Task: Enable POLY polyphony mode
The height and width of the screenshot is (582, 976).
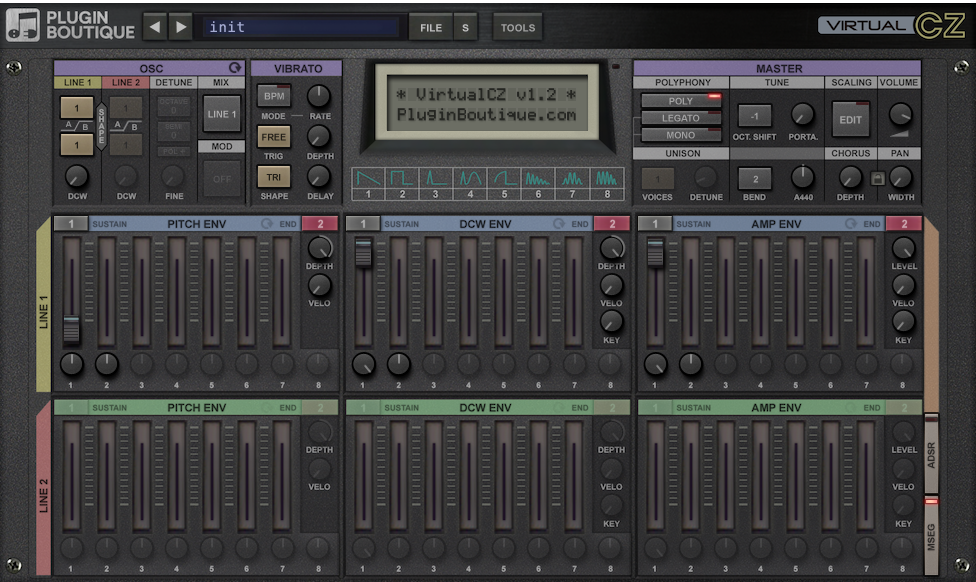Action: (x=681, y=101)
